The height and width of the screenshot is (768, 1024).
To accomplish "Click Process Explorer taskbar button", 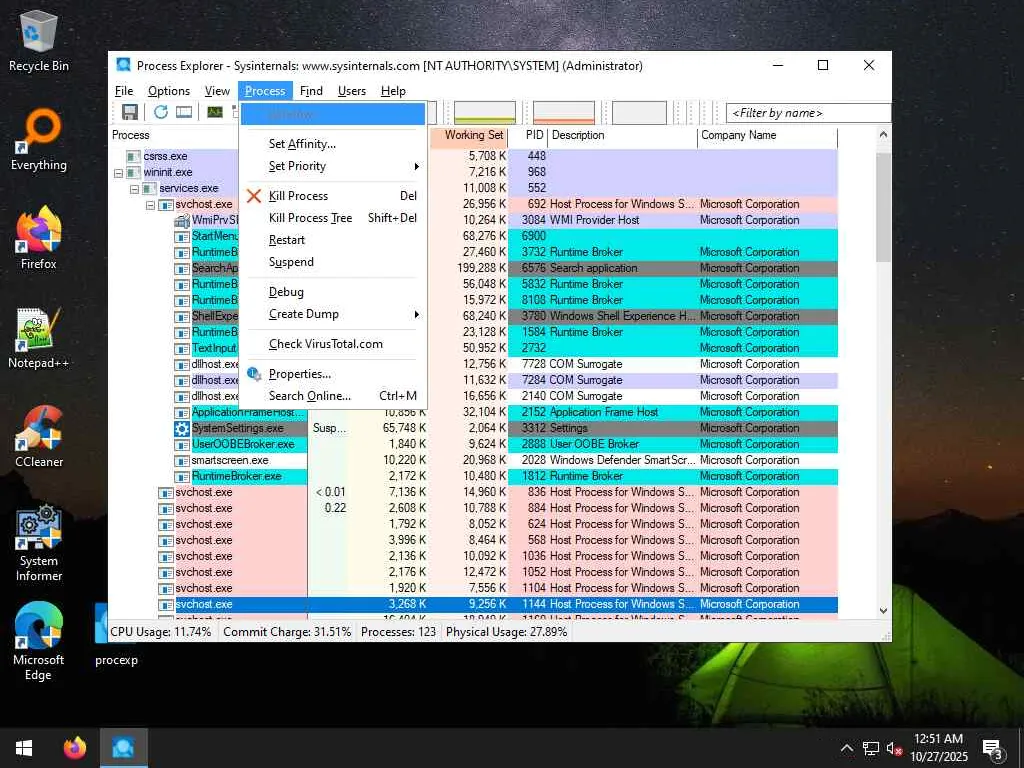I will [123, 748].
